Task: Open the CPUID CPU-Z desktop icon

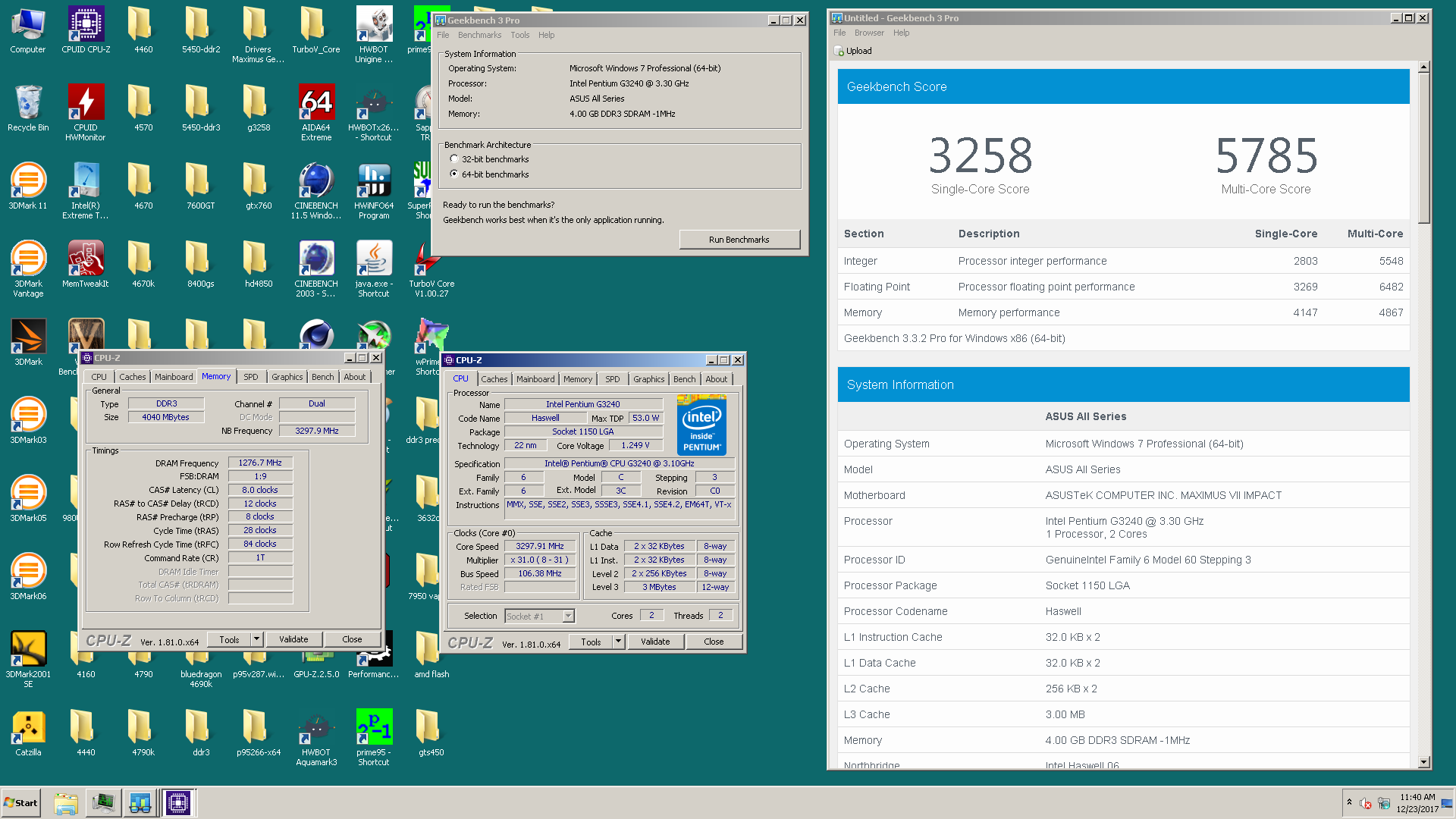Action: 86,30
